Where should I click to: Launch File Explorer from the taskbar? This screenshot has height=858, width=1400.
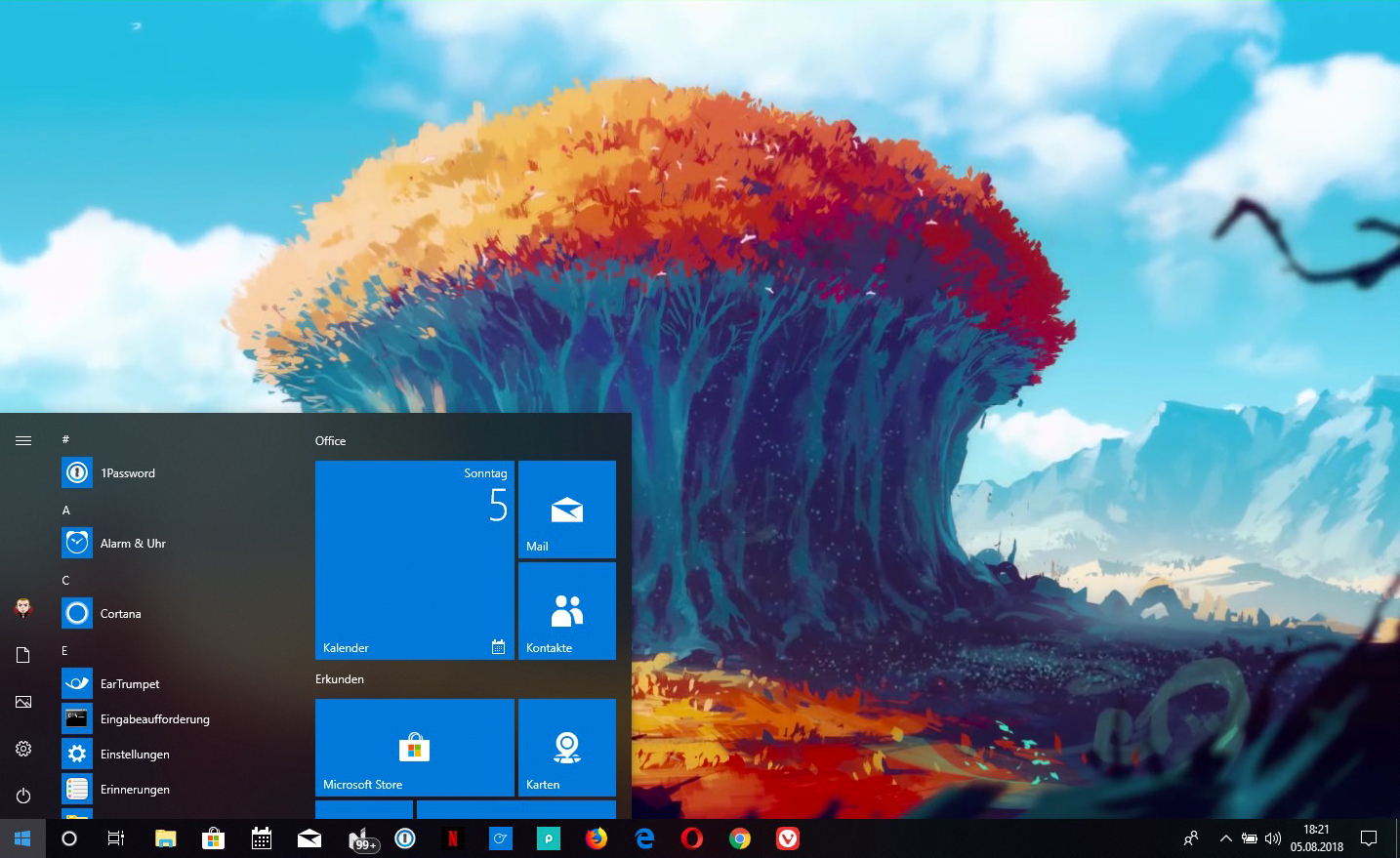(x=166, y=838)
